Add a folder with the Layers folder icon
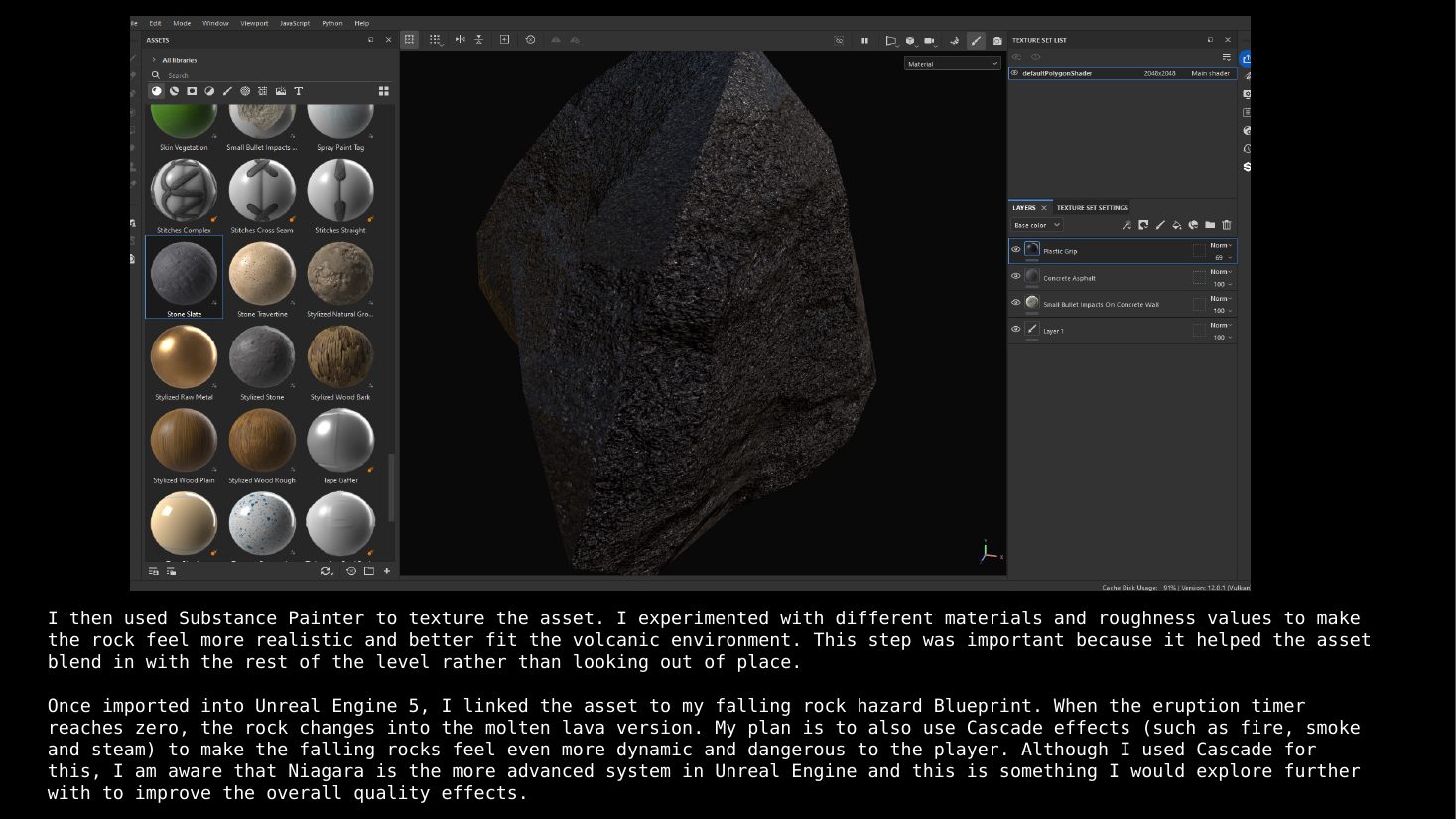 tap(1210, 225)
